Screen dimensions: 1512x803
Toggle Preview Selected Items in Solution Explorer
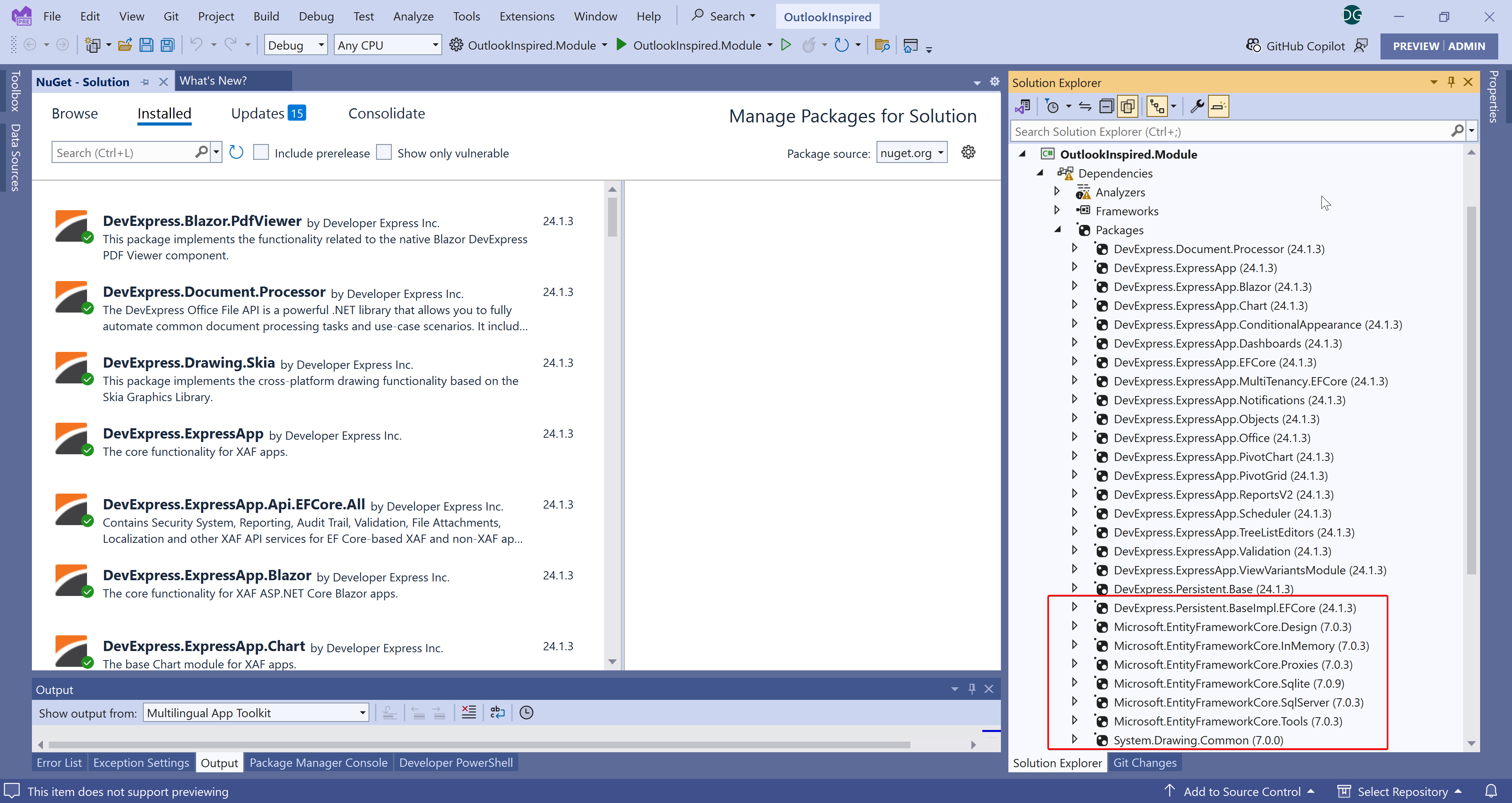click(x=1219, y=106)
